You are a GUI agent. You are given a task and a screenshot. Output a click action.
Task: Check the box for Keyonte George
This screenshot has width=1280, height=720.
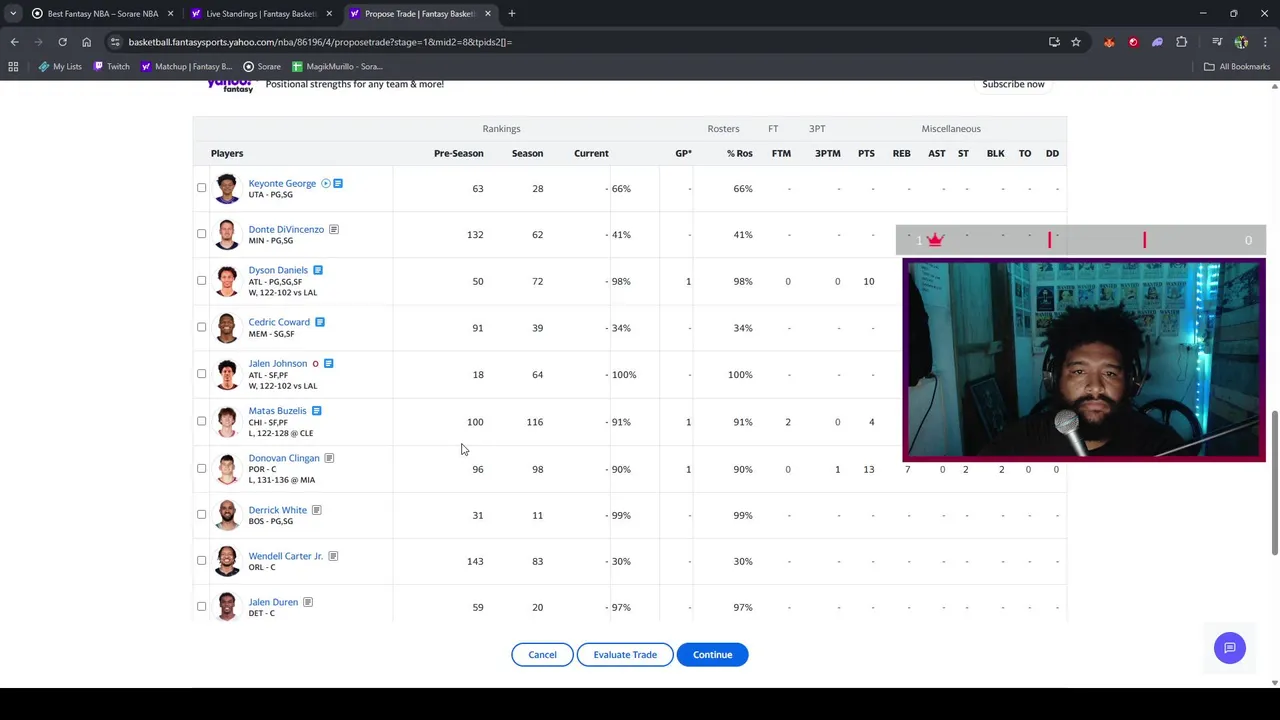201,188
